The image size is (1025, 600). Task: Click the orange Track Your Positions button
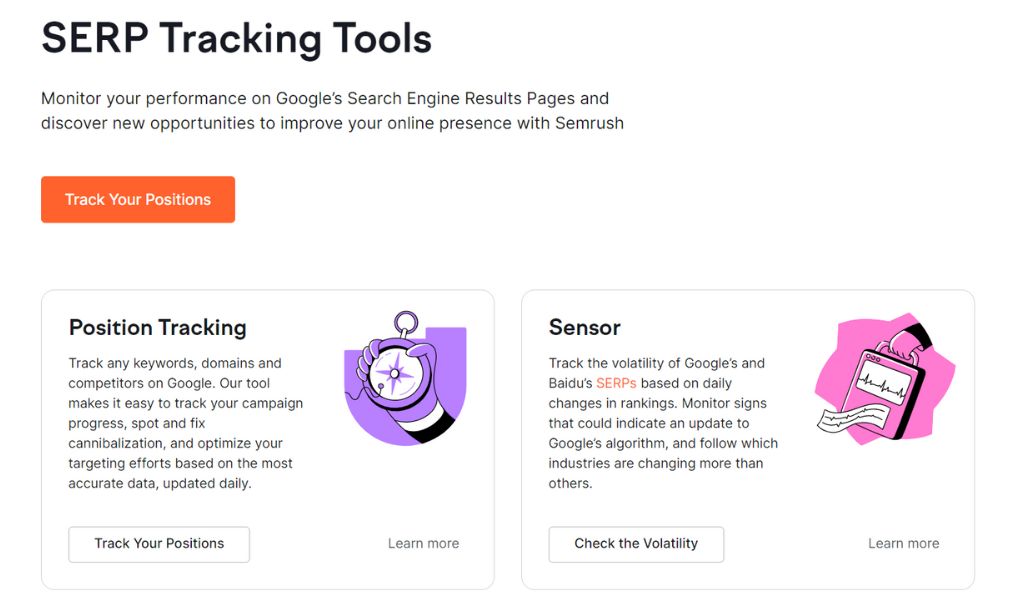pos(138,199)
